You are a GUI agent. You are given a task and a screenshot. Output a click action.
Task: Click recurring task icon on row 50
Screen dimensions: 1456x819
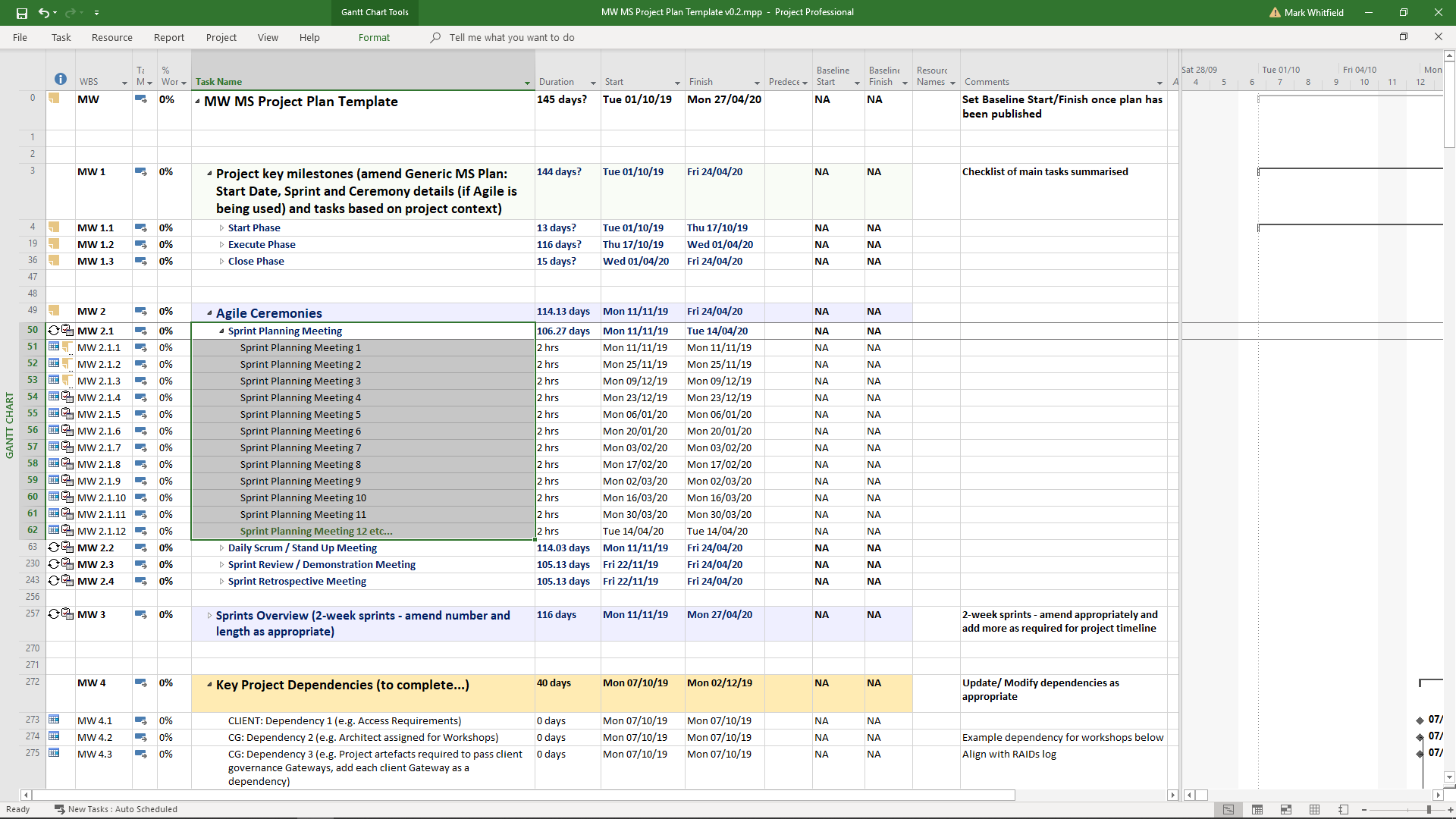[54, 331]
